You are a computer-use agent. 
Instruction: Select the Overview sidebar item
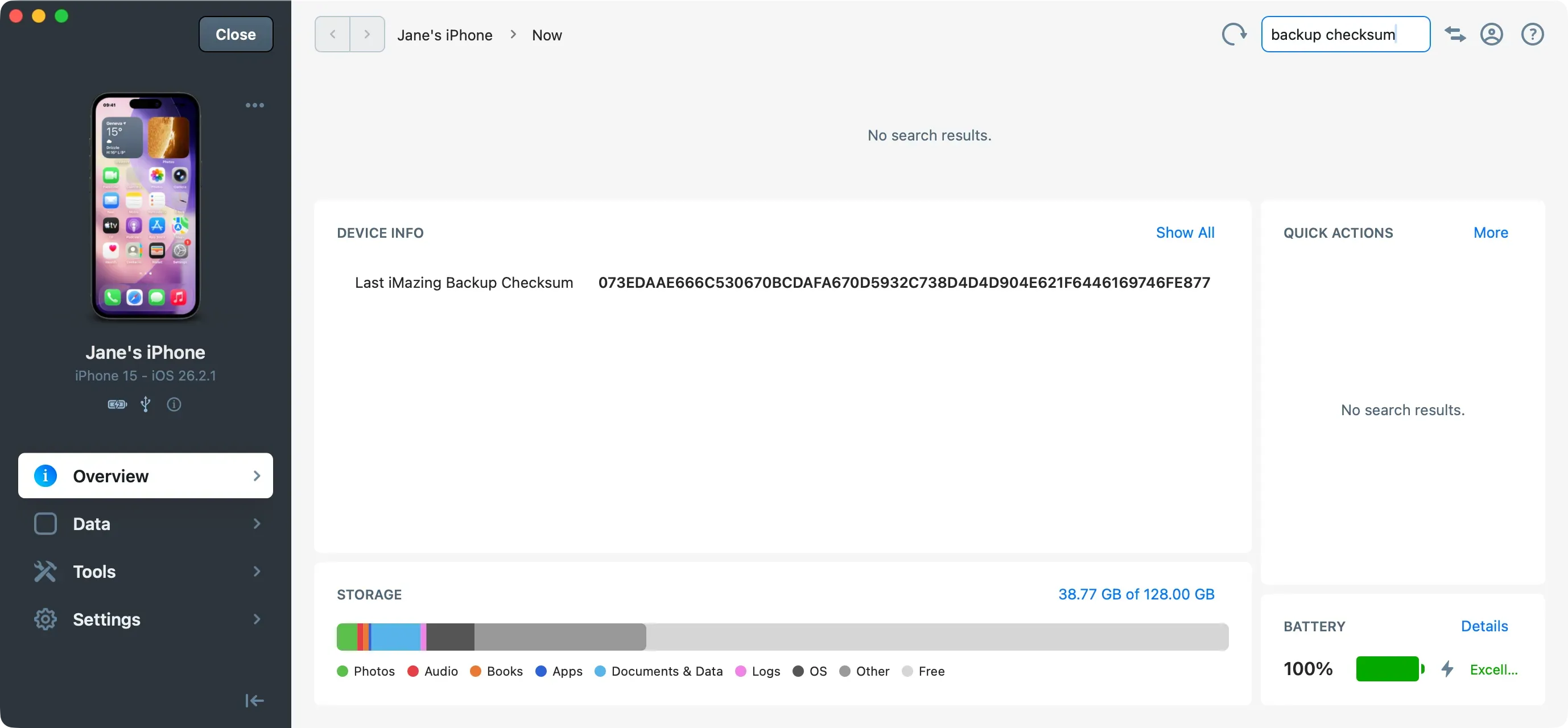point(146,476)
